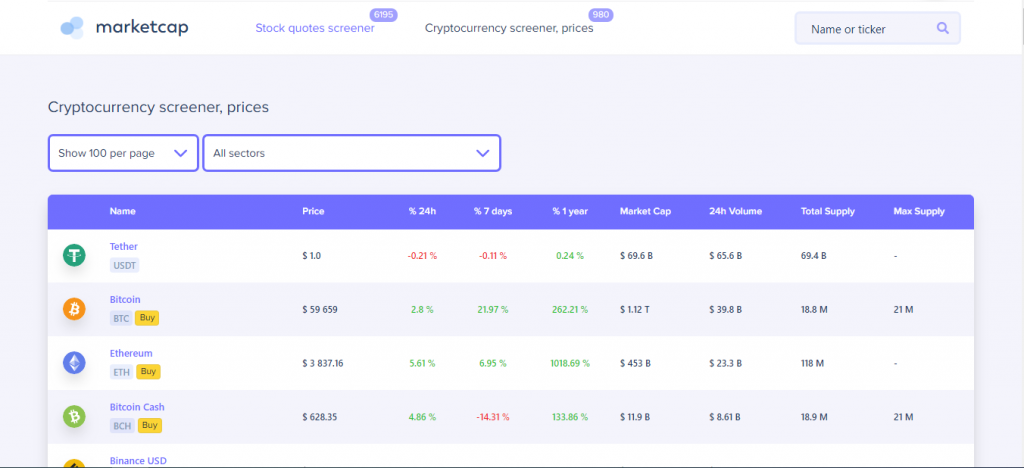Viewport: 1024px width, 468px height.
Task: Click Ethereum's market cap $ 453 B
Action: tap(635, 363)
